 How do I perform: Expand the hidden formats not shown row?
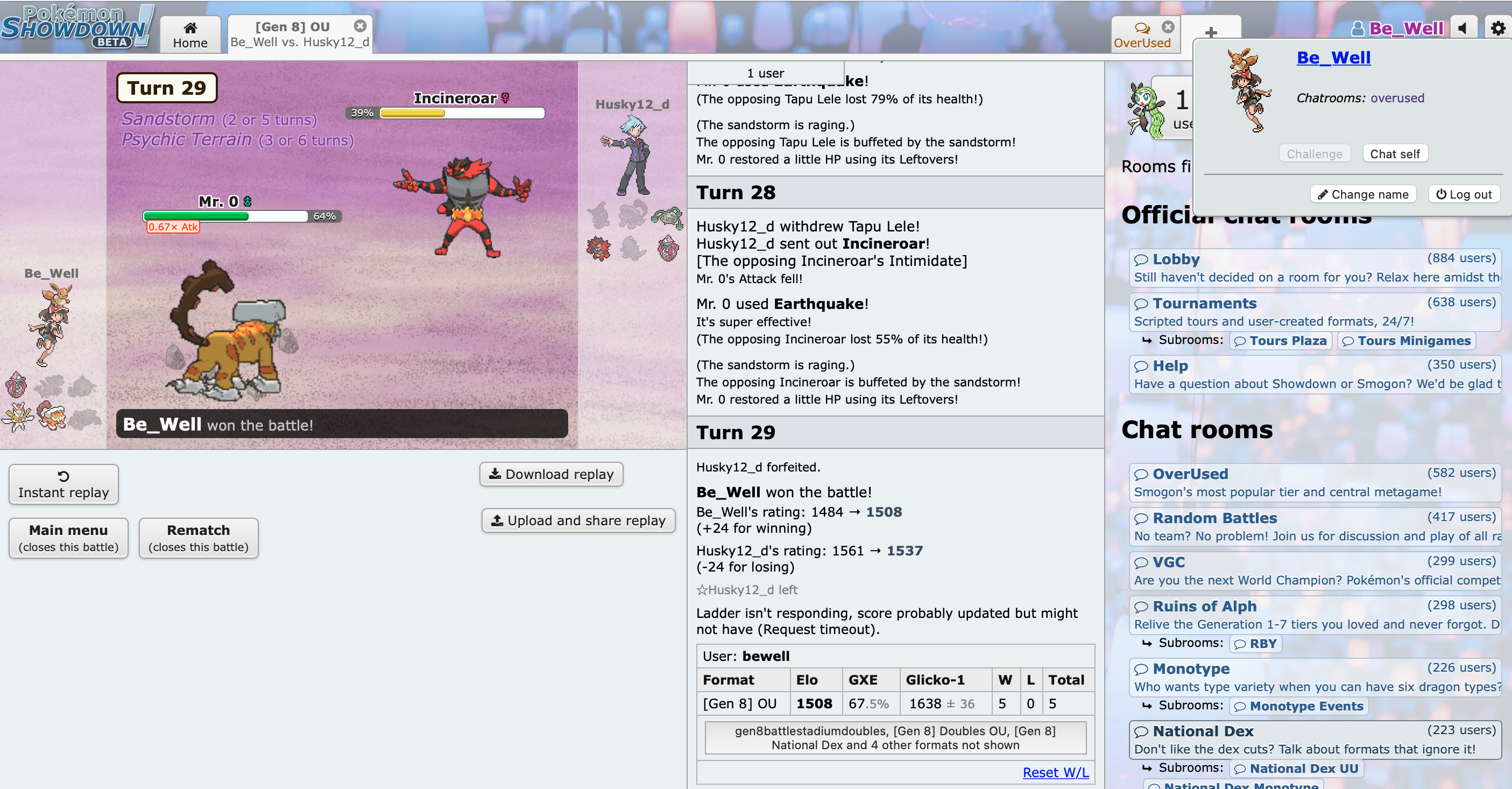click(895, 738)
